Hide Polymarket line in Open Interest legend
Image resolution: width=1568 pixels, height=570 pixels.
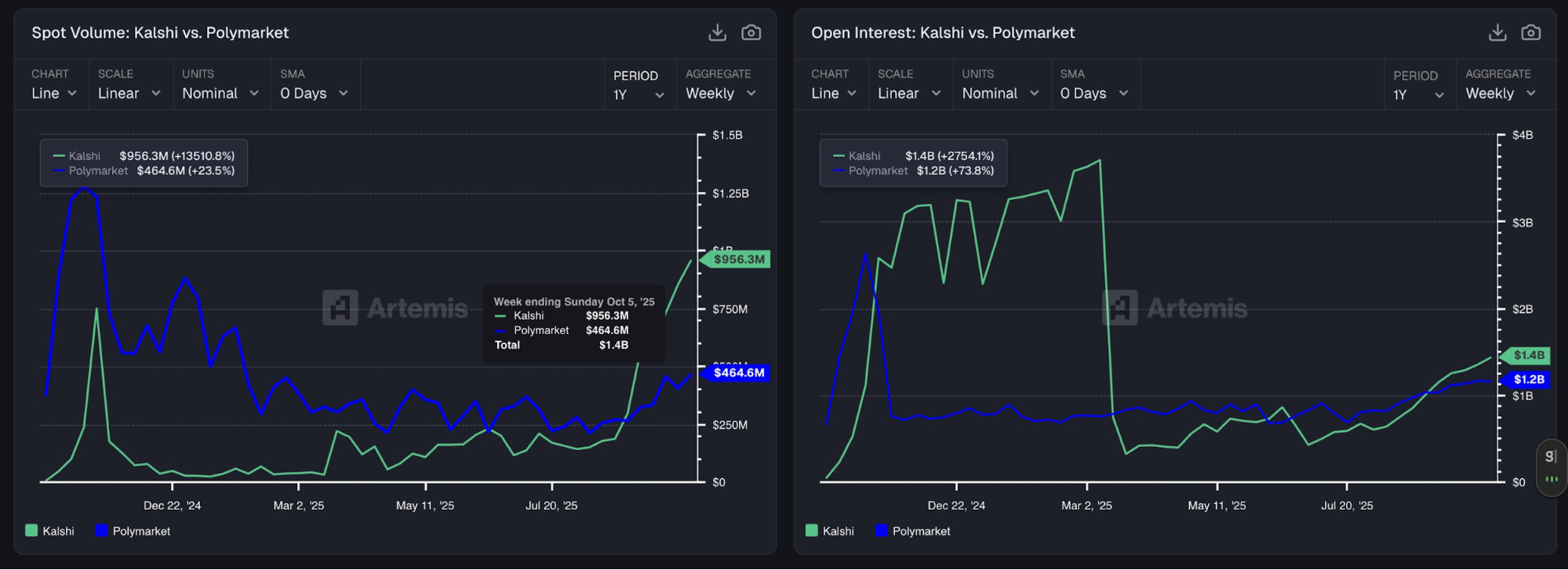(x=912, y=531)
